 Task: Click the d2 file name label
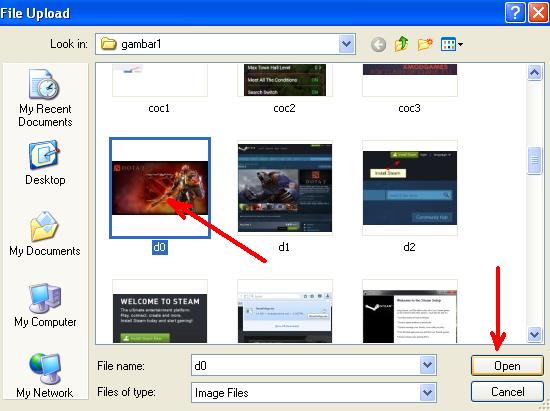click(409, 247)
